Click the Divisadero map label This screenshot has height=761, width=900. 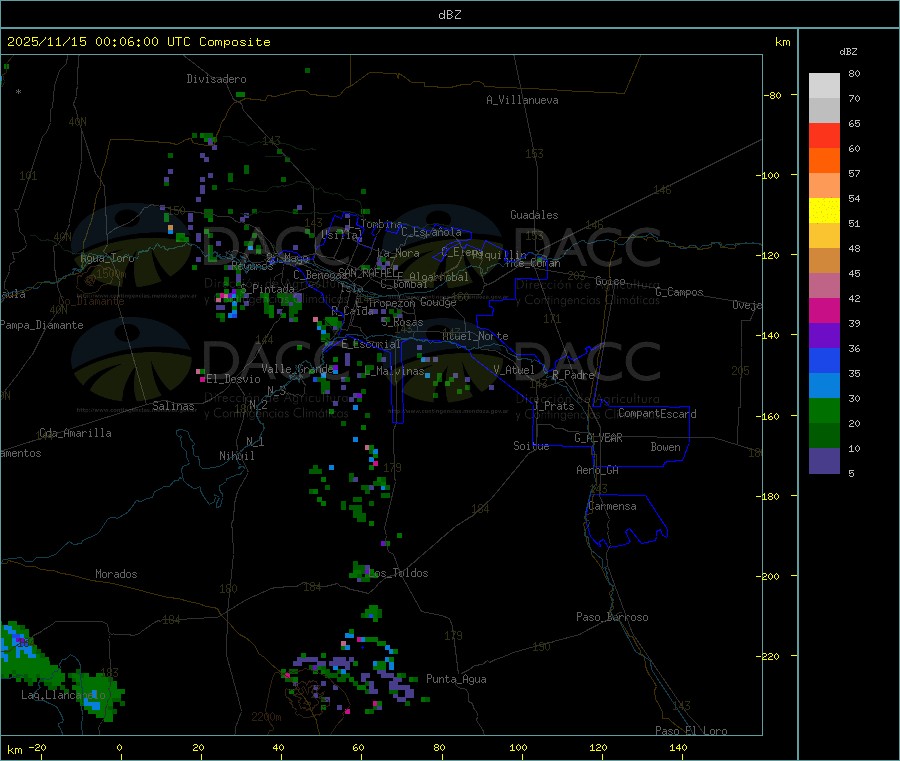click(216, 79)
